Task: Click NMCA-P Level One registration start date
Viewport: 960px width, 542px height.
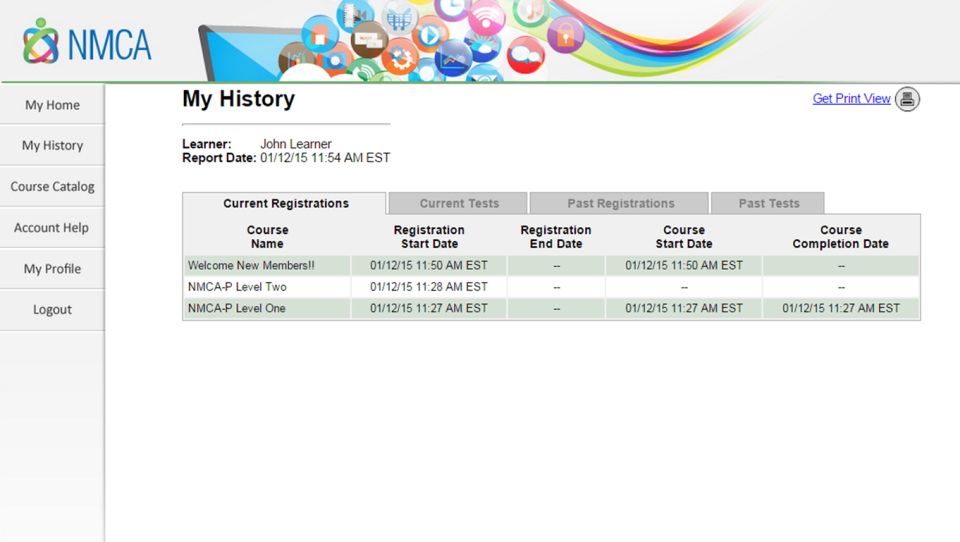Action: [x=429, y=308]
